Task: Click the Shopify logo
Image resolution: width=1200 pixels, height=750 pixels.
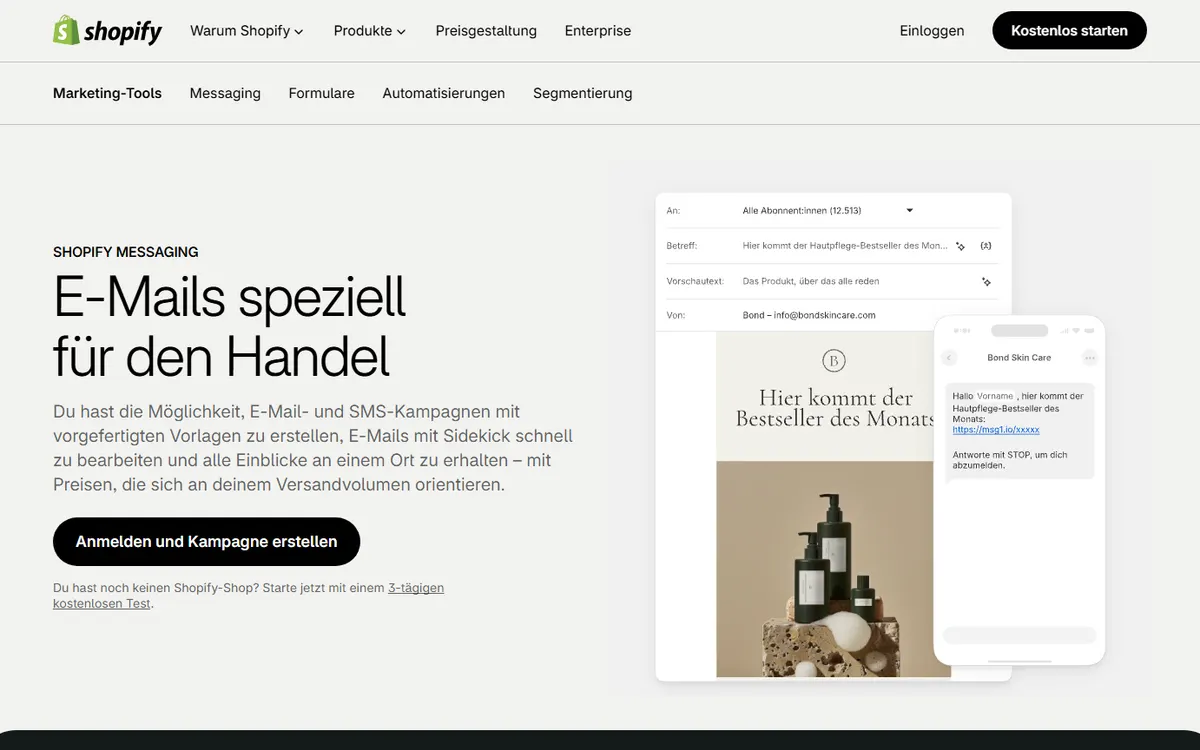Action: pos(107,31)
